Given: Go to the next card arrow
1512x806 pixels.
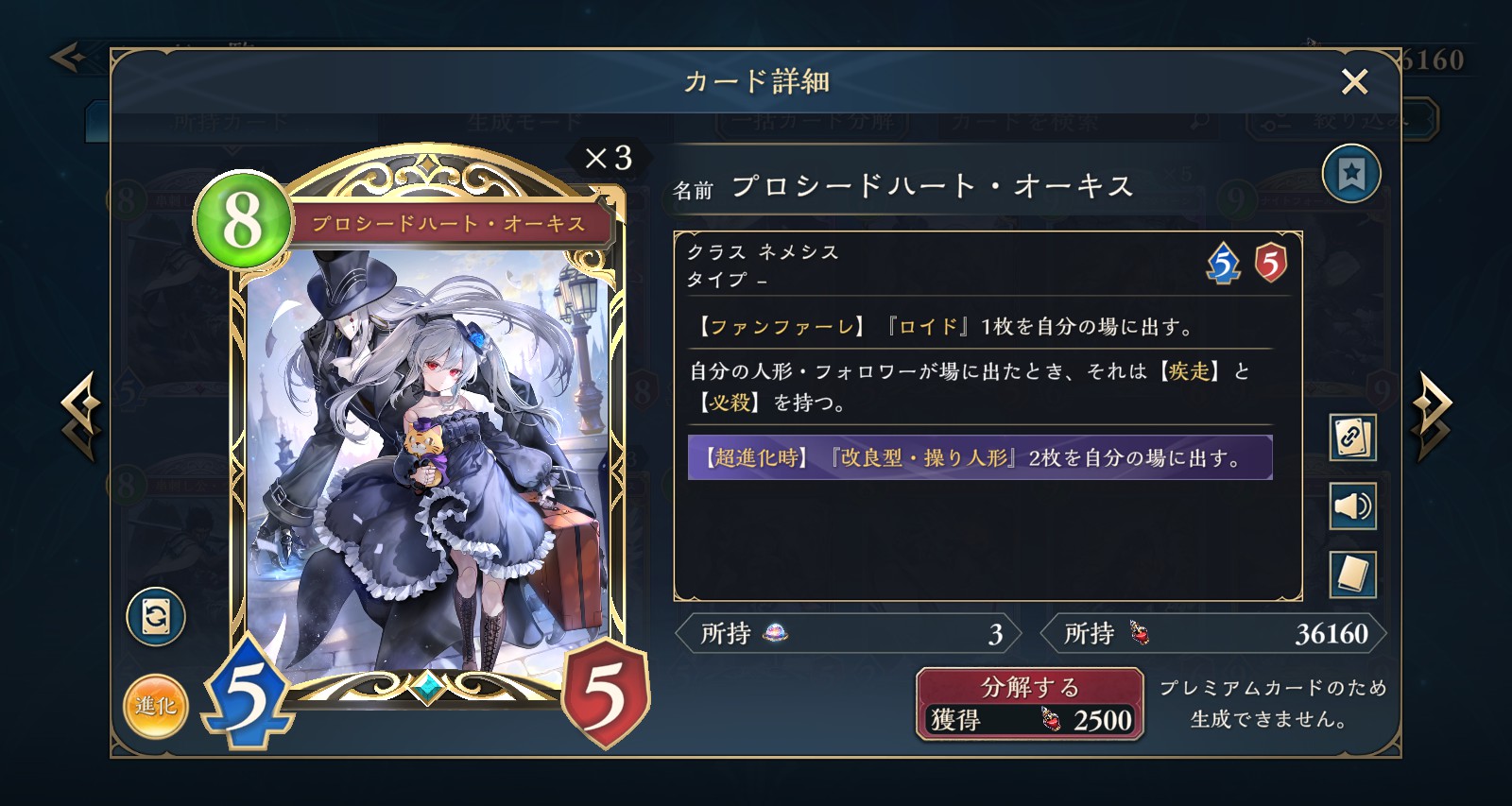Looking at the screenshot, I should pos(1432,416).
